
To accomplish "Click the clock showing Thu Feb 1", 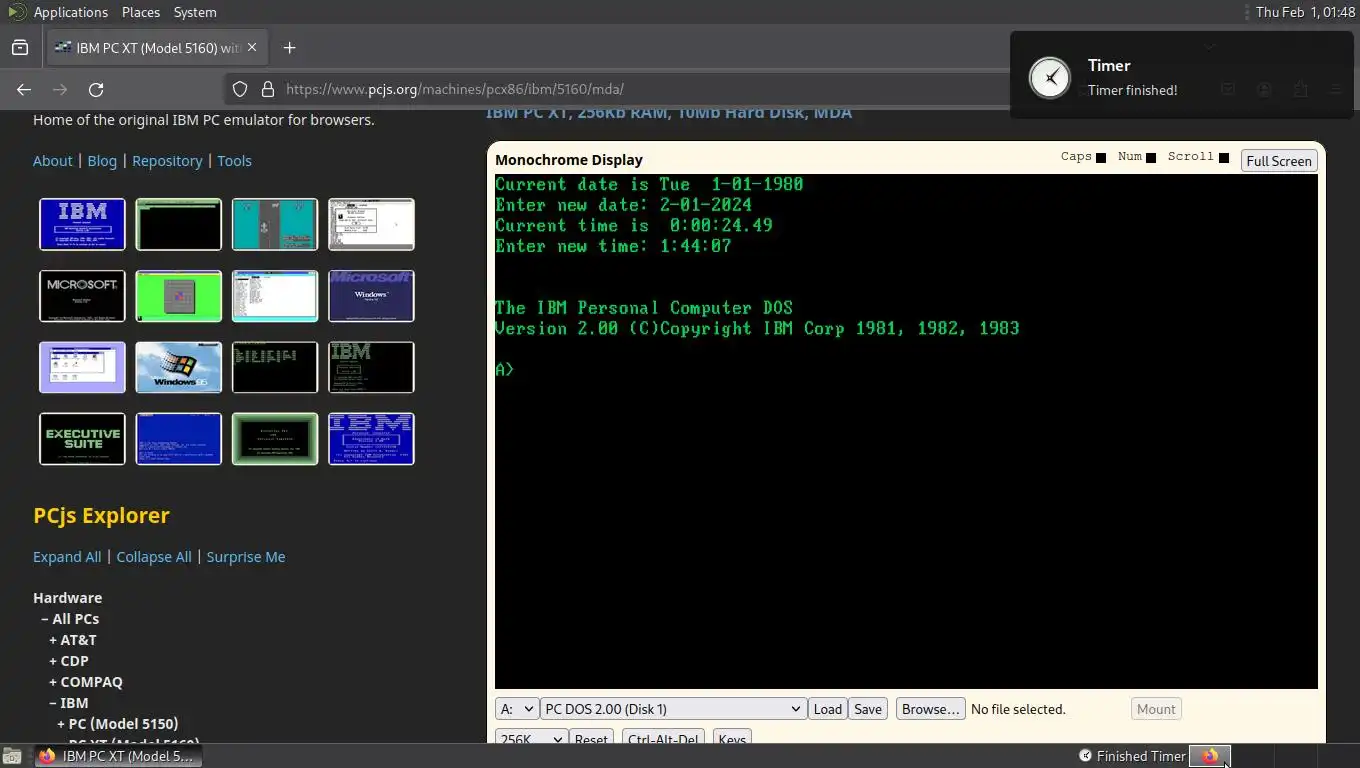I will [x=1304, y=12].
